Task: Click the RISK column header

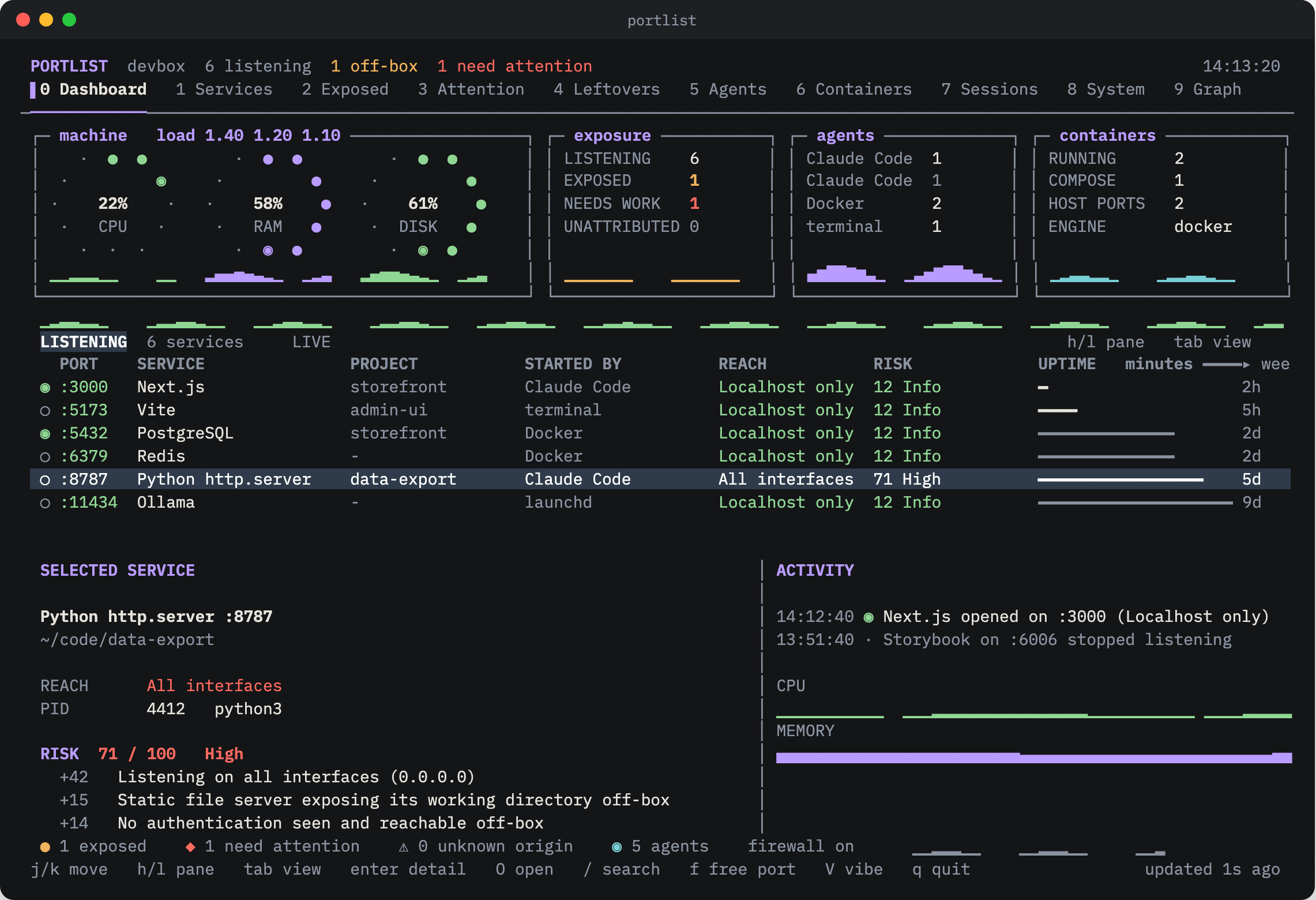Action: 893,364
